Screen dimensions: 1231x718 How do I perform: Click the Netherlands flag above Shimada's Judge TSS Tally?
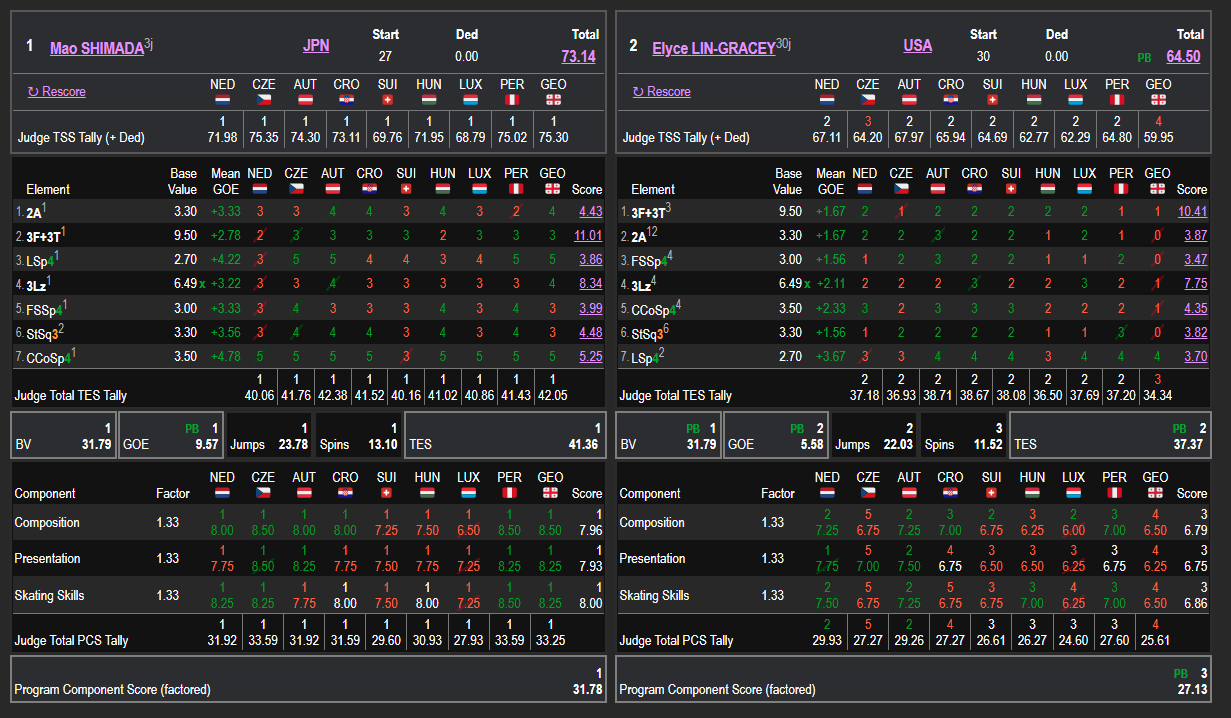tap(223, 100)
